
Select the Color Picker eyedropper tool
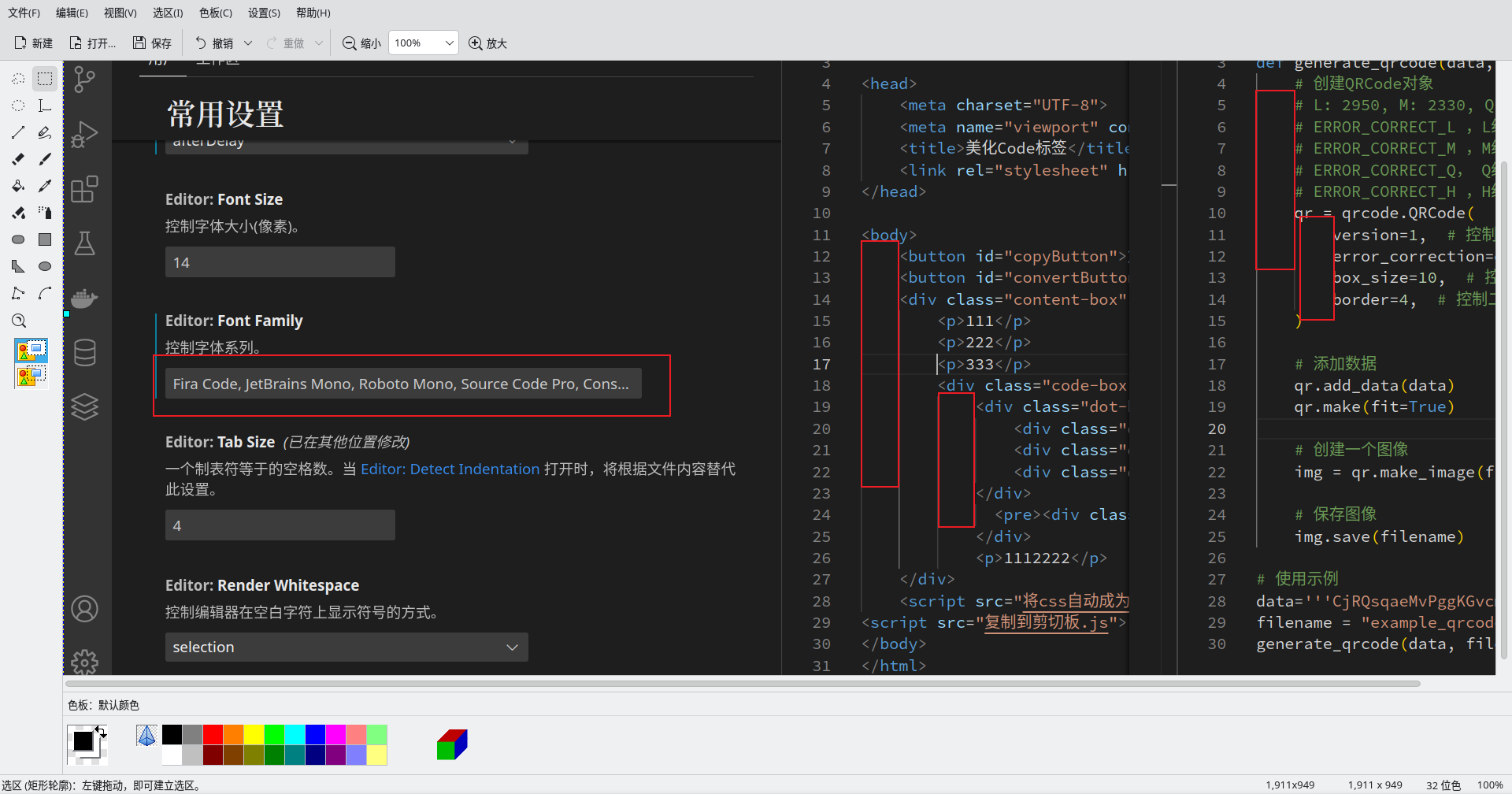tap(45, 186)
